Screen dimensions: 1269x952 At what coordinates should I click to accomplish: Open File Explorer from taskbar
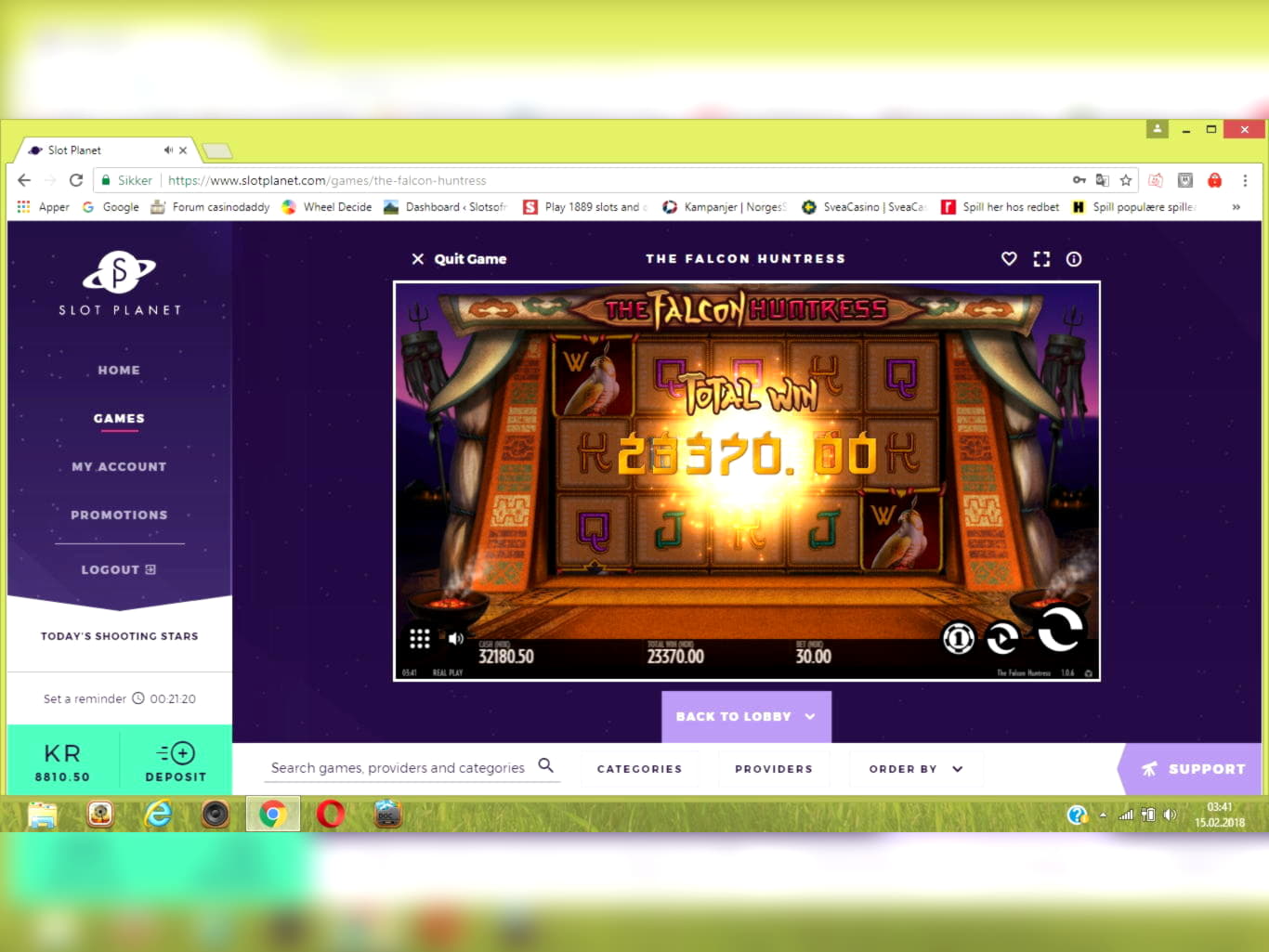42,815
